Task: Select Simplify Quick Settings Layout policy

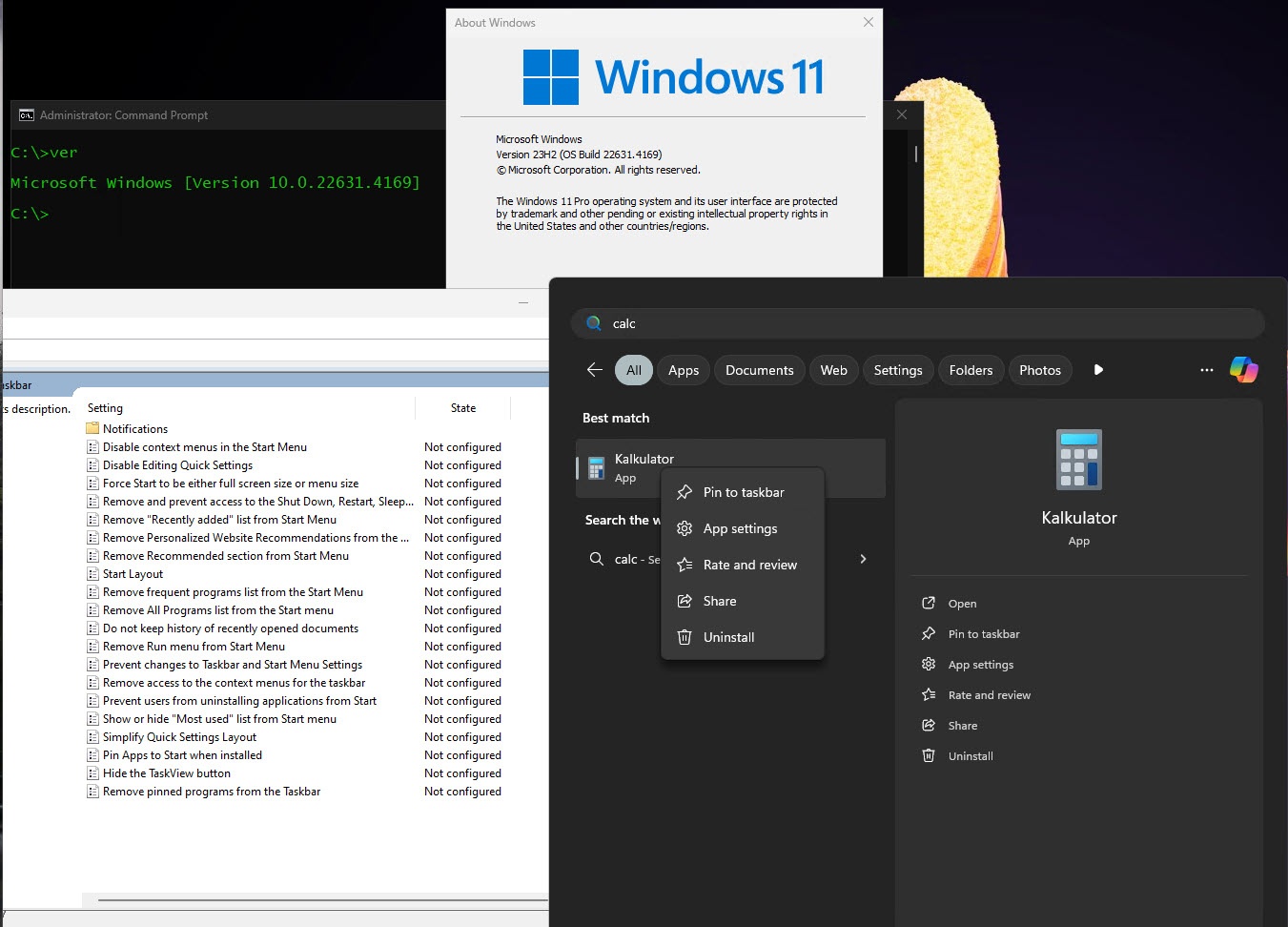Action: point(179,737)
